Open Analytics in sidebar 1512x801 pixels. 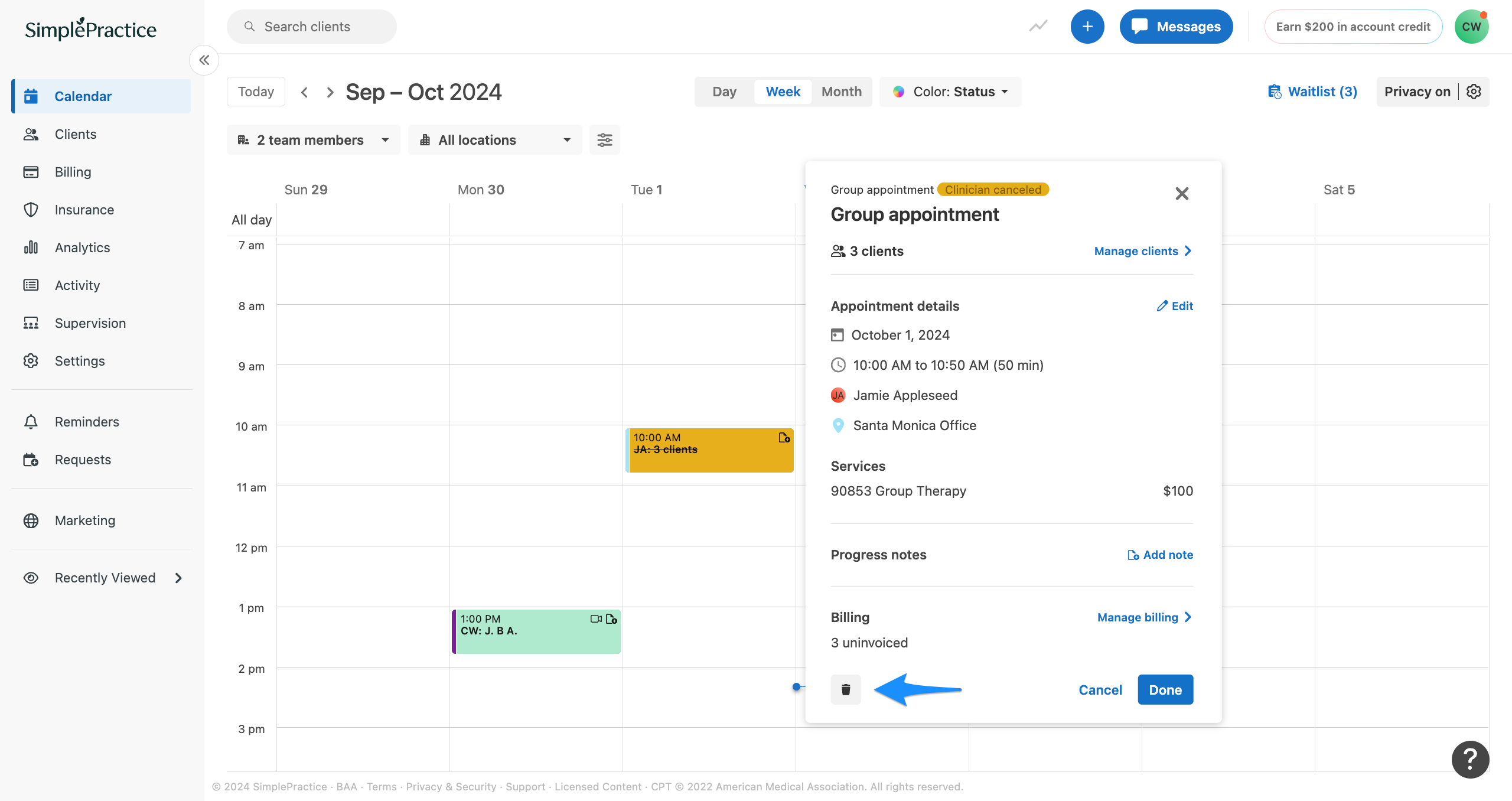(x=101, y=248)
